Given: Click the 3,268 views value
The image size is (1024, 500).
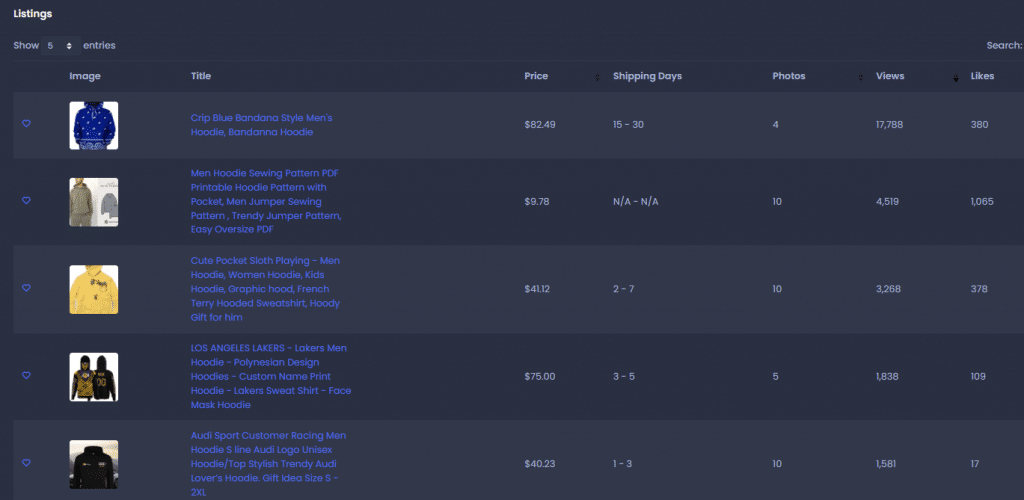Looking at the screenshot, I should coord(888,289).
